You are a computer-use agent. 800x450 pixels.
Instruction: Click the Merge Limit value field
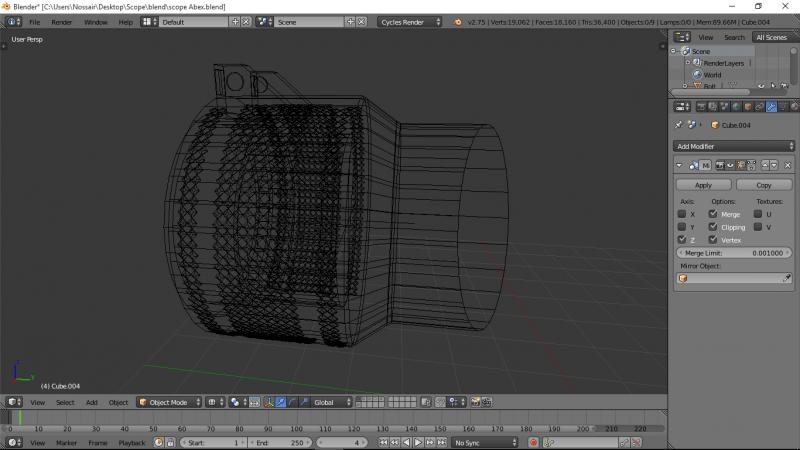[x=734, y=253]
